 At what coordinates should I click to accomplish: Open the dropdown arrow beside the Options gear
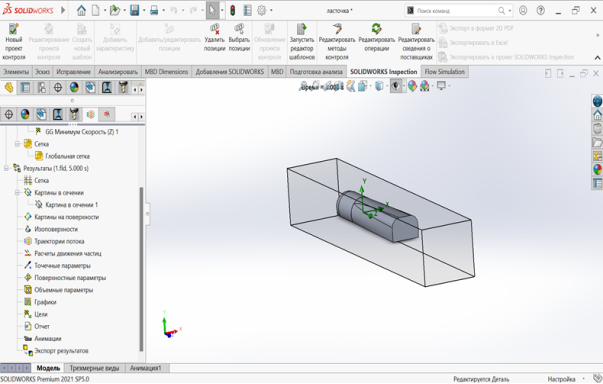point(271,10)
